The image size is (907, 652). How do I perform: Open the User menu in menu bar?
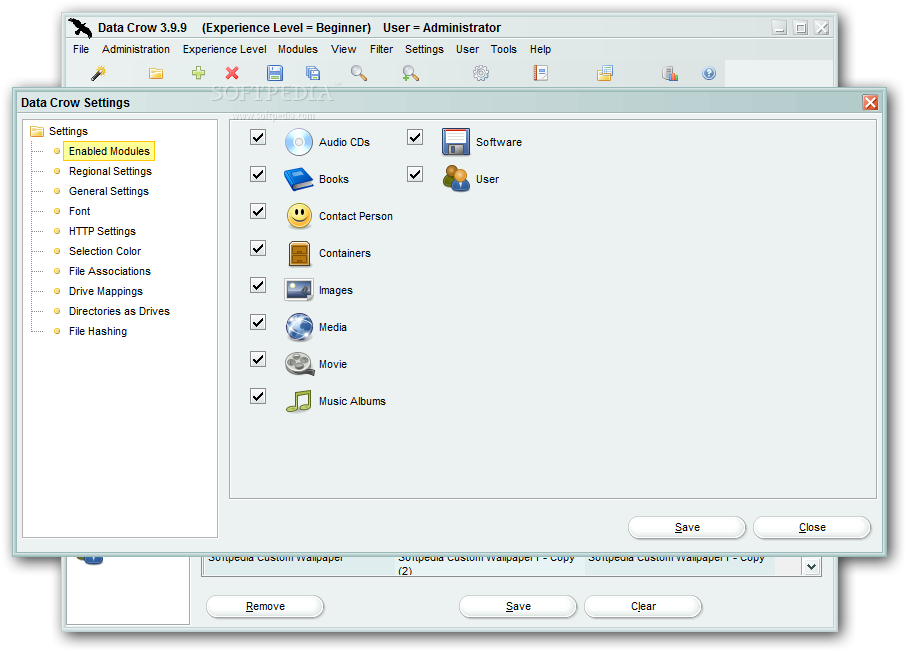pyautogui.click(x=467, y=49)
